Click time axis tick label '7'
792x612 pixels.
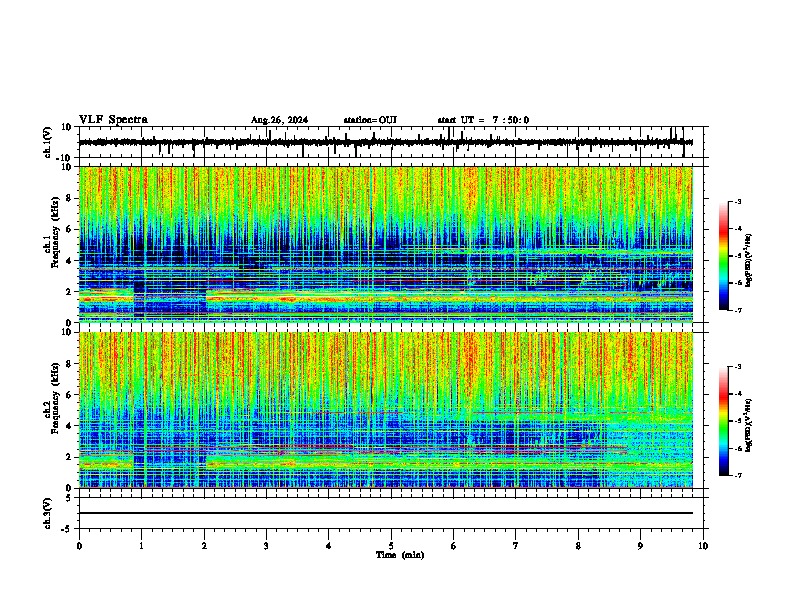516,546
